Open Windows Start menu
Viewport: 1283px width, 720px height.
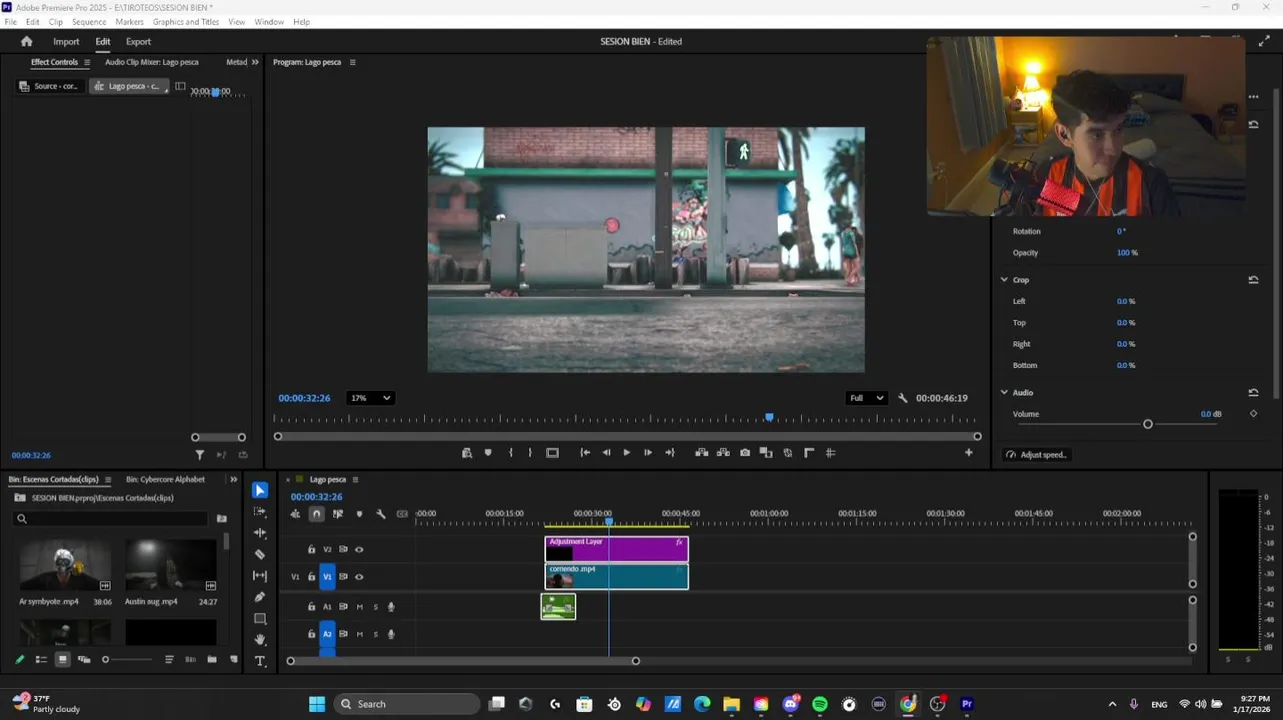point(317,704)
